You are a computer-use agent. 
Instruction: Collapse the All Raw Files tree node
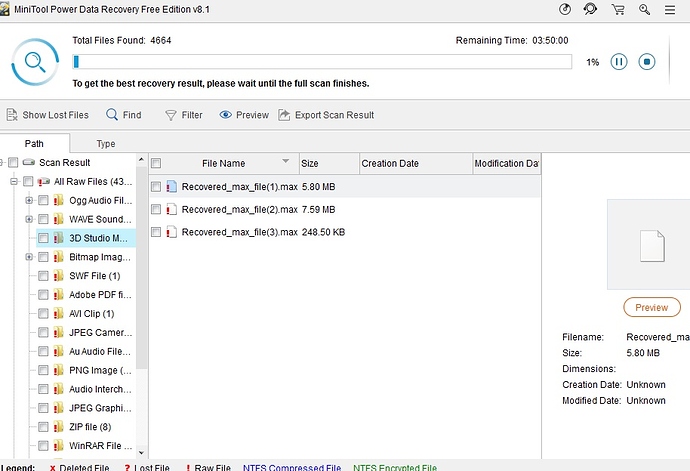14,181
